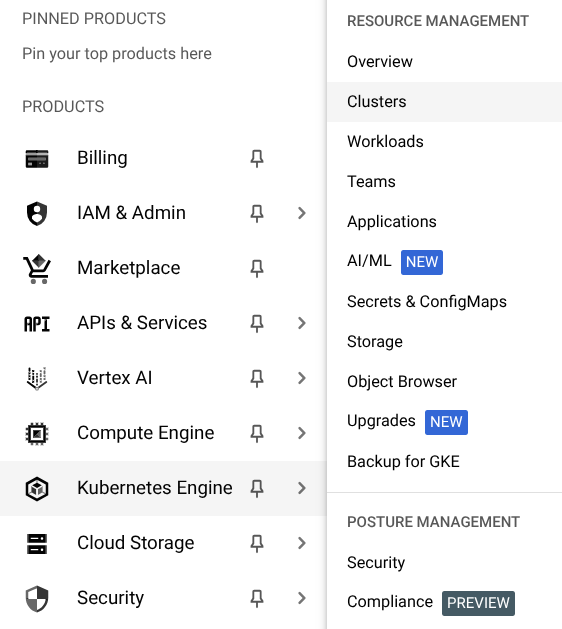Expand Vertex AI submenu chevron
Viewport: 562px width, 629px height.
[302, 378]
